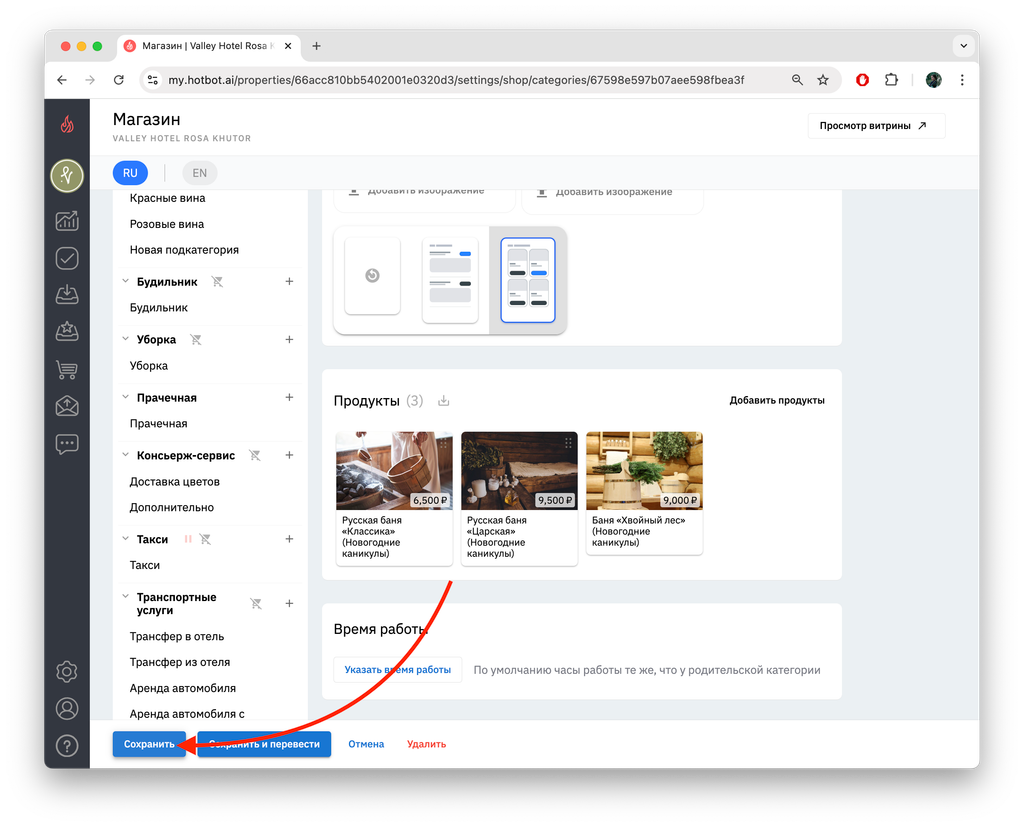The width and height of the screenshot is (1024, 827).
Task: Open settings gear icon in sidebar
Action: click(67, 672)
